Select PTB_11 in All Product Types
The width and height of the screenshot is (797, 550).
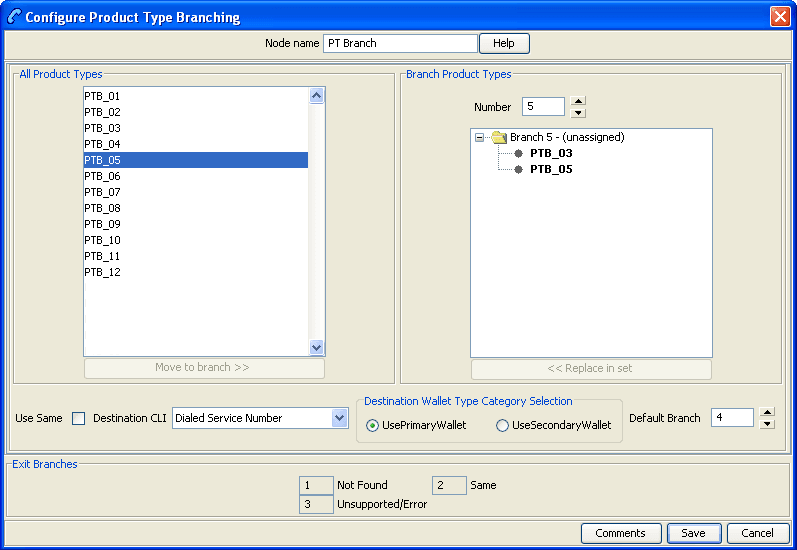pos(196,256)
